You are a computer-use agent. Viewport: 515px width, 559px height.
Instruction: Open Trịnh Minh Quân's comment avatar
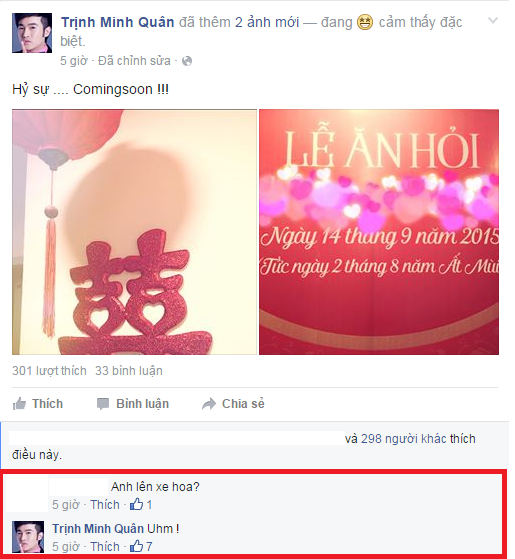tap(28, 537)
